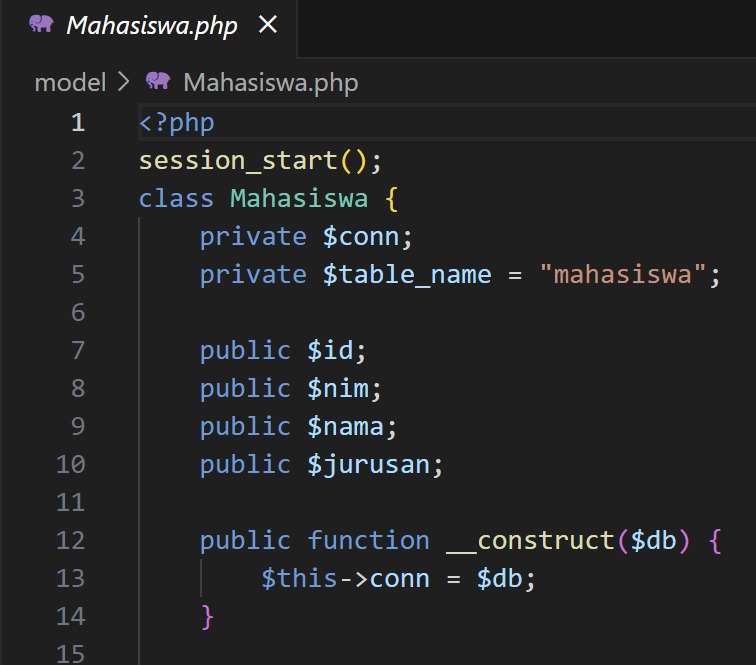Place cursor on the <?php opening tag
756x665 pixels.
point(177,123)
